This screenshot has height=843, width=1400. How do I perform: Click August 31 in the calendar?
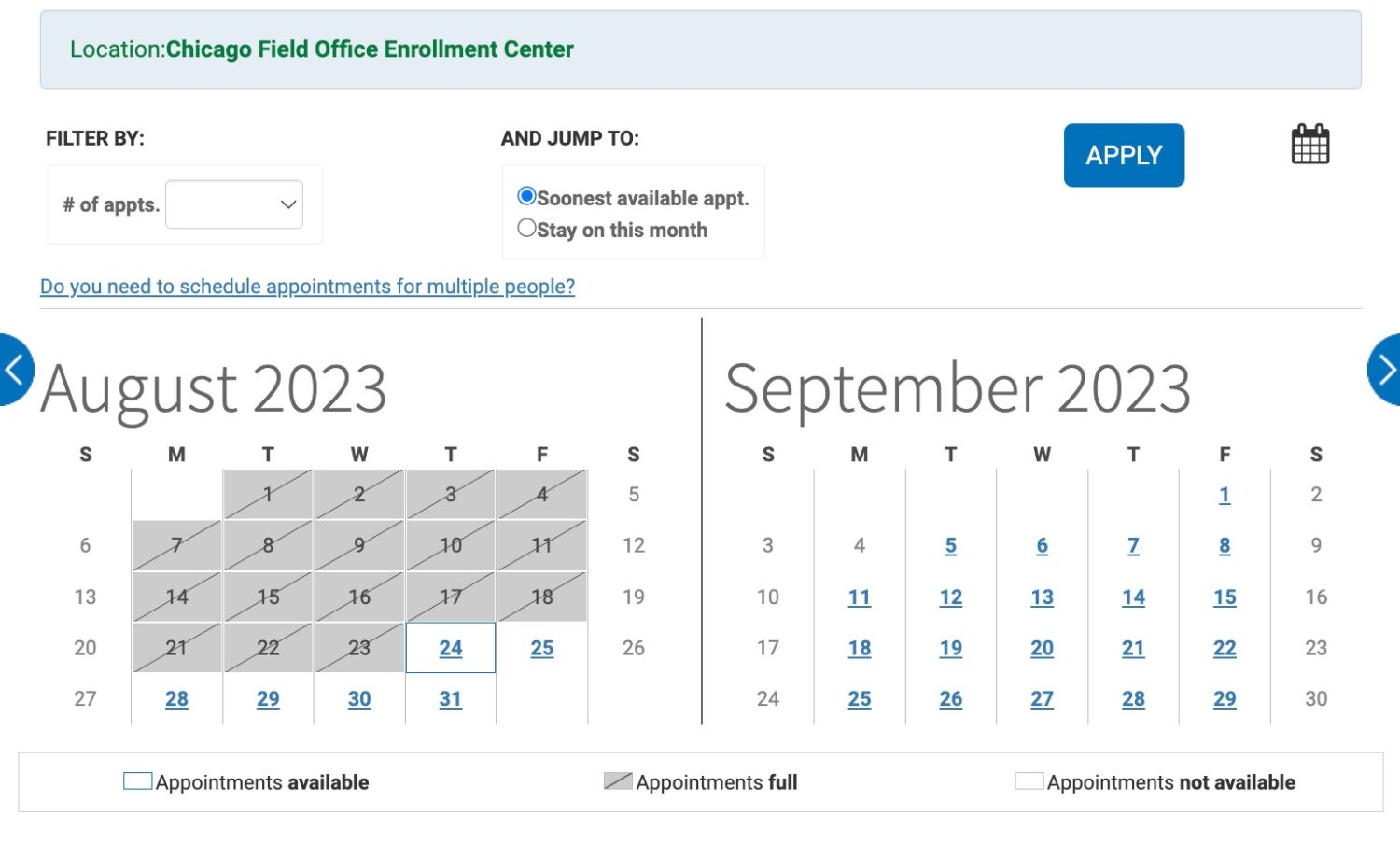point(451,699)
